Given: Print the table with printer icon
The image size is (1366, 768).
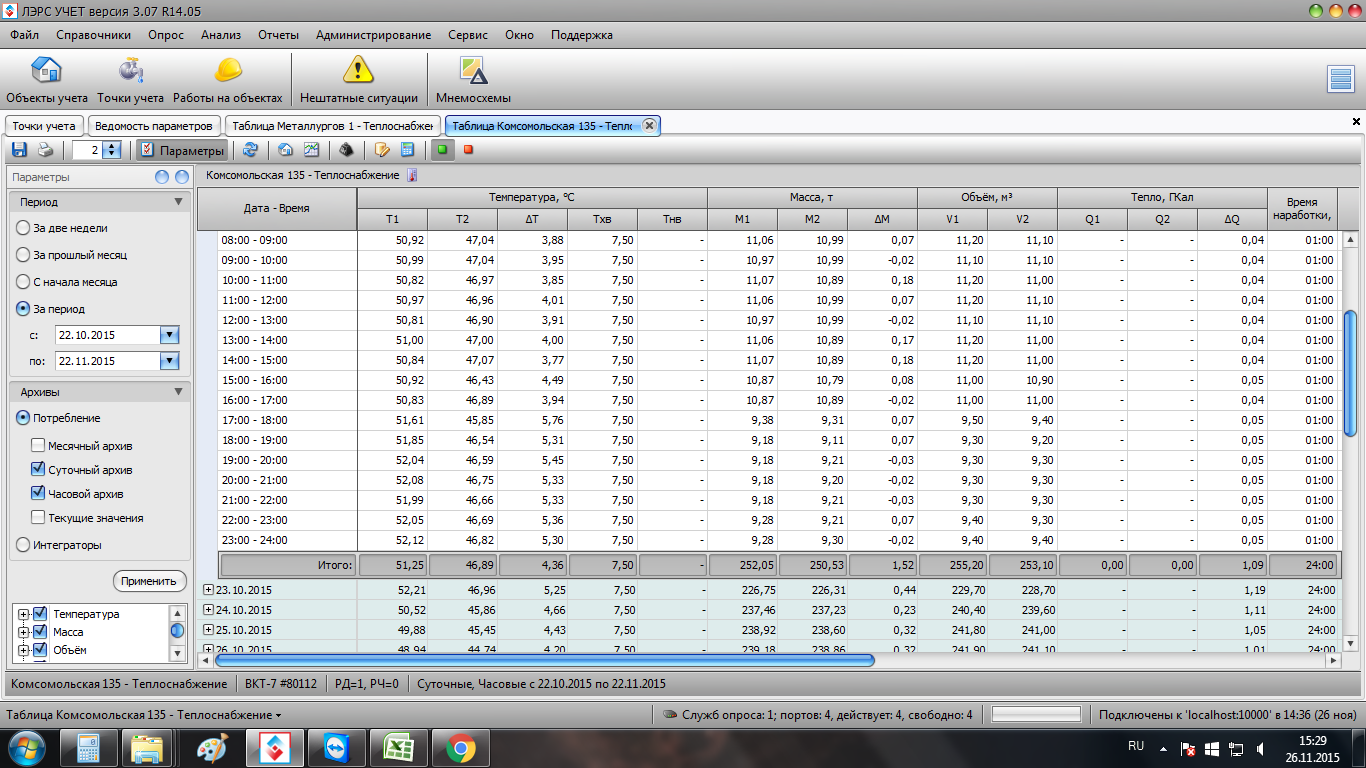Looking at the screenshot, I should coord(45,150).
